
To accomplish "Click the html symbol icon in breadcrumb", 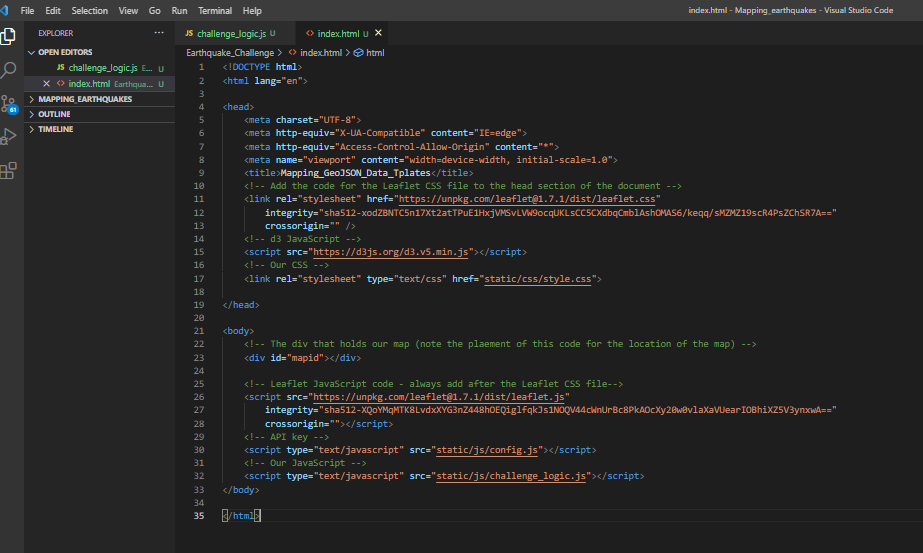I will (x=358, y=52).
